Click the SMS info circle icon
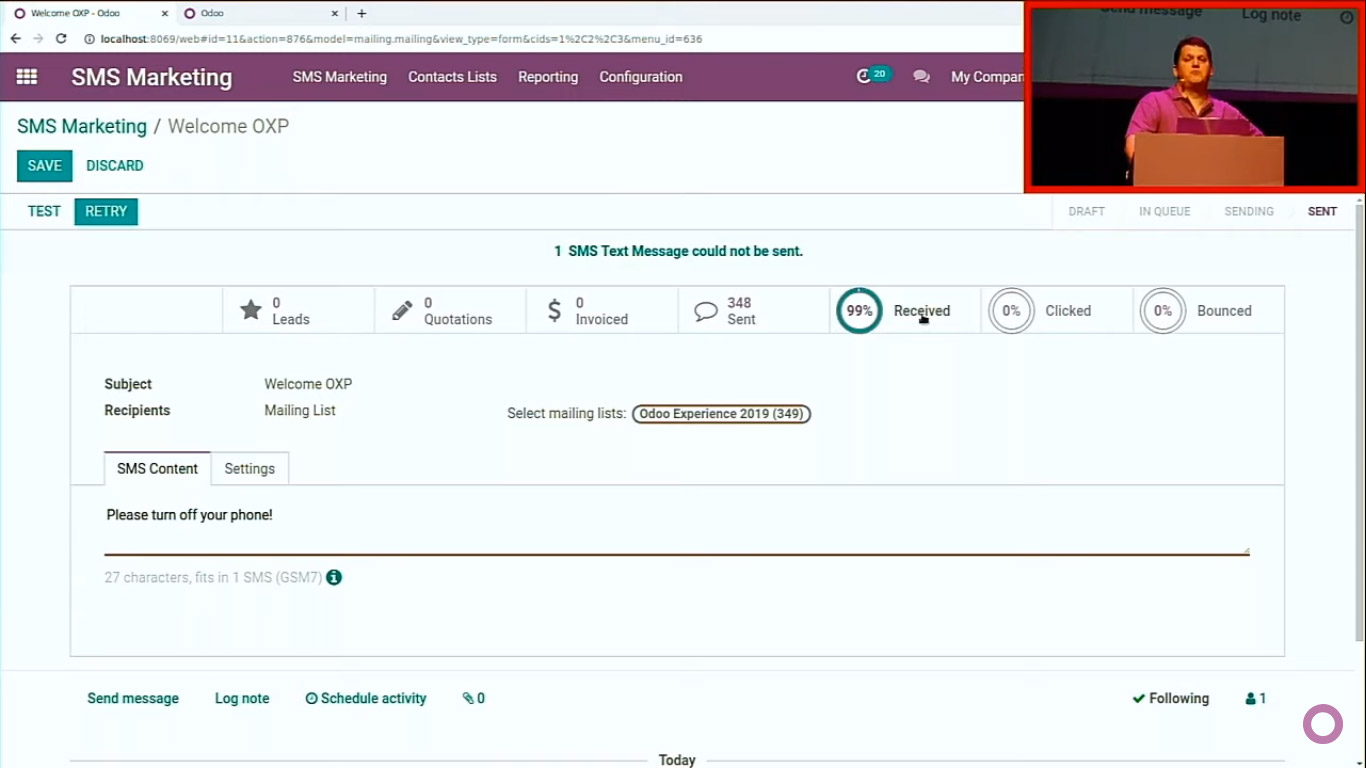The width and height of the screenshot is (1366, 768). 334,577
